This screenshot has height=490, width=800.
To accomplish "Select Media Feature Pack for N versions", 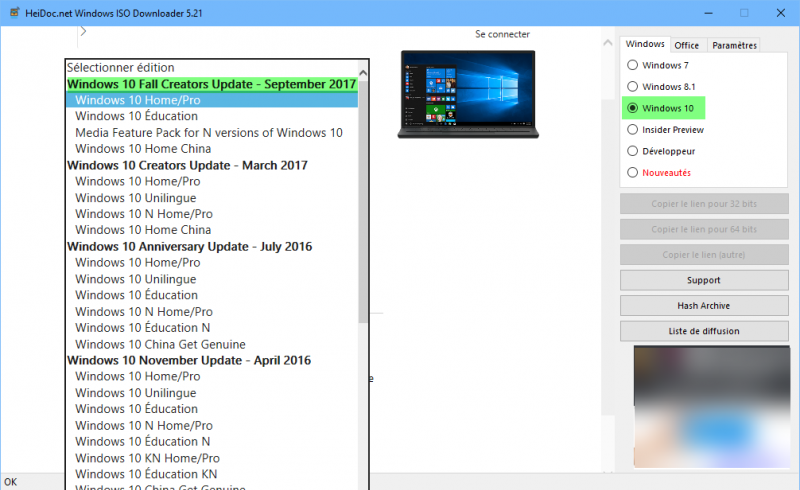I will (x=212, y=133).
